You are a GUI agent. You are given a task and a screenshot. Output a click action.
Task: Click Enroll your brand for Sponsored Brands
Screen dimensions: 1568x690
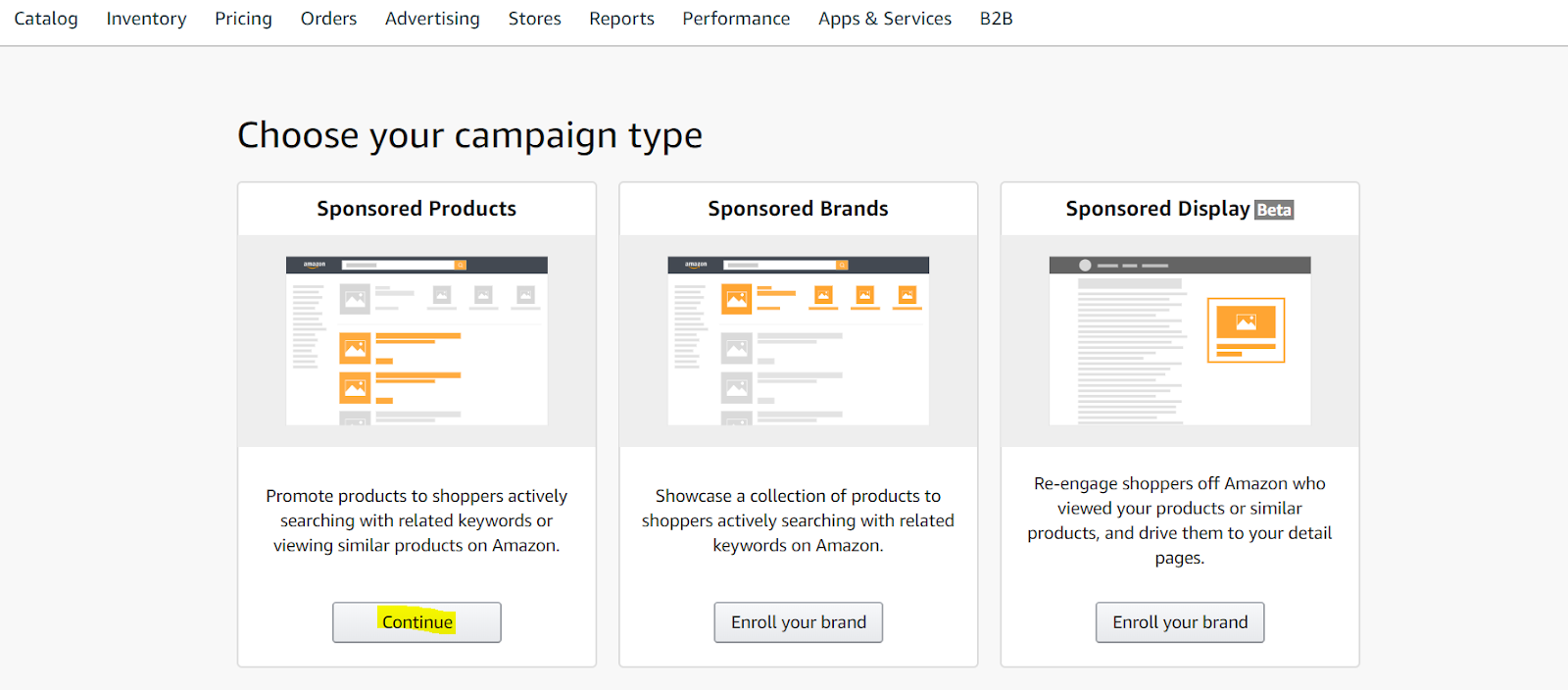tap(799, 622)
